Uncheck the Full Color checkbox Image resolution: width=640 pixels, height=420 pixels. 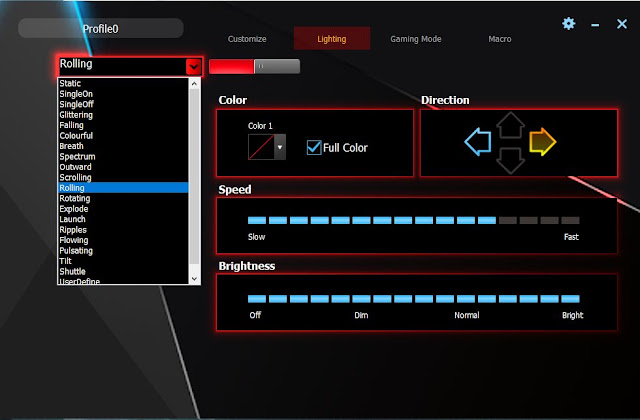pyautogui.click(x=314, y=147)
